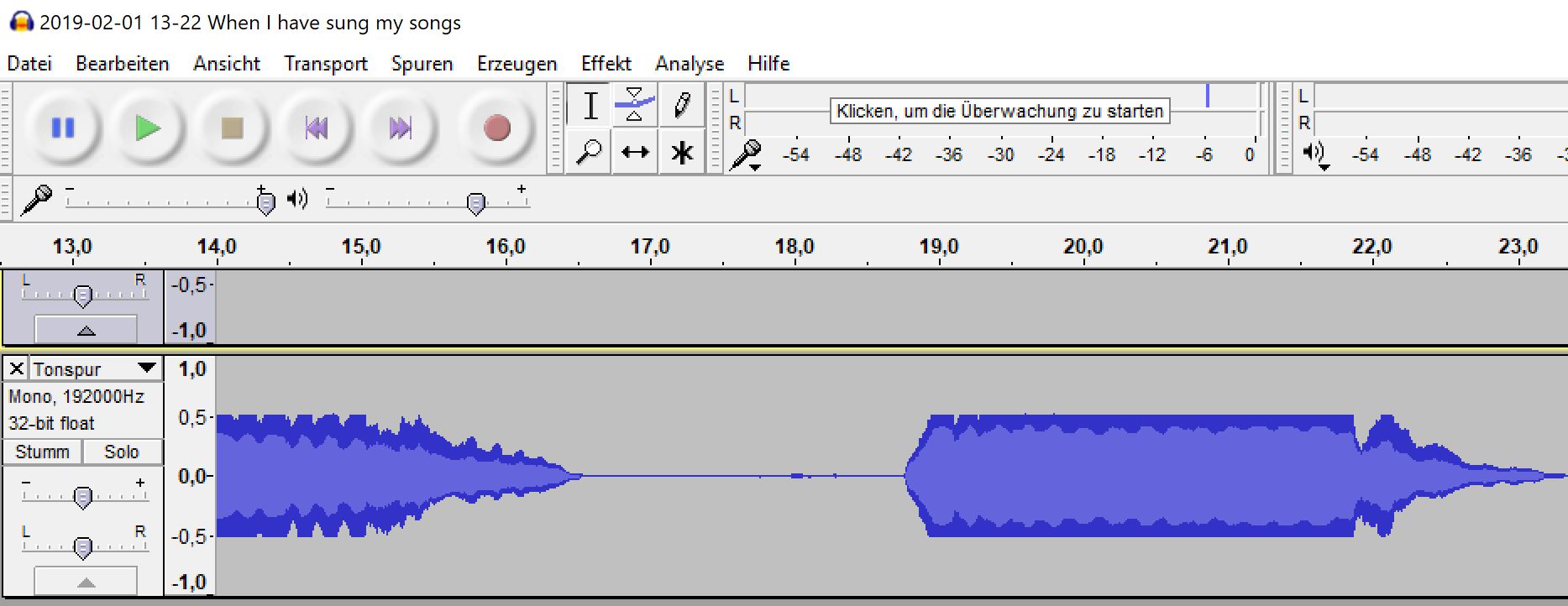Open the Erzeugen menu

pos(517,64)
